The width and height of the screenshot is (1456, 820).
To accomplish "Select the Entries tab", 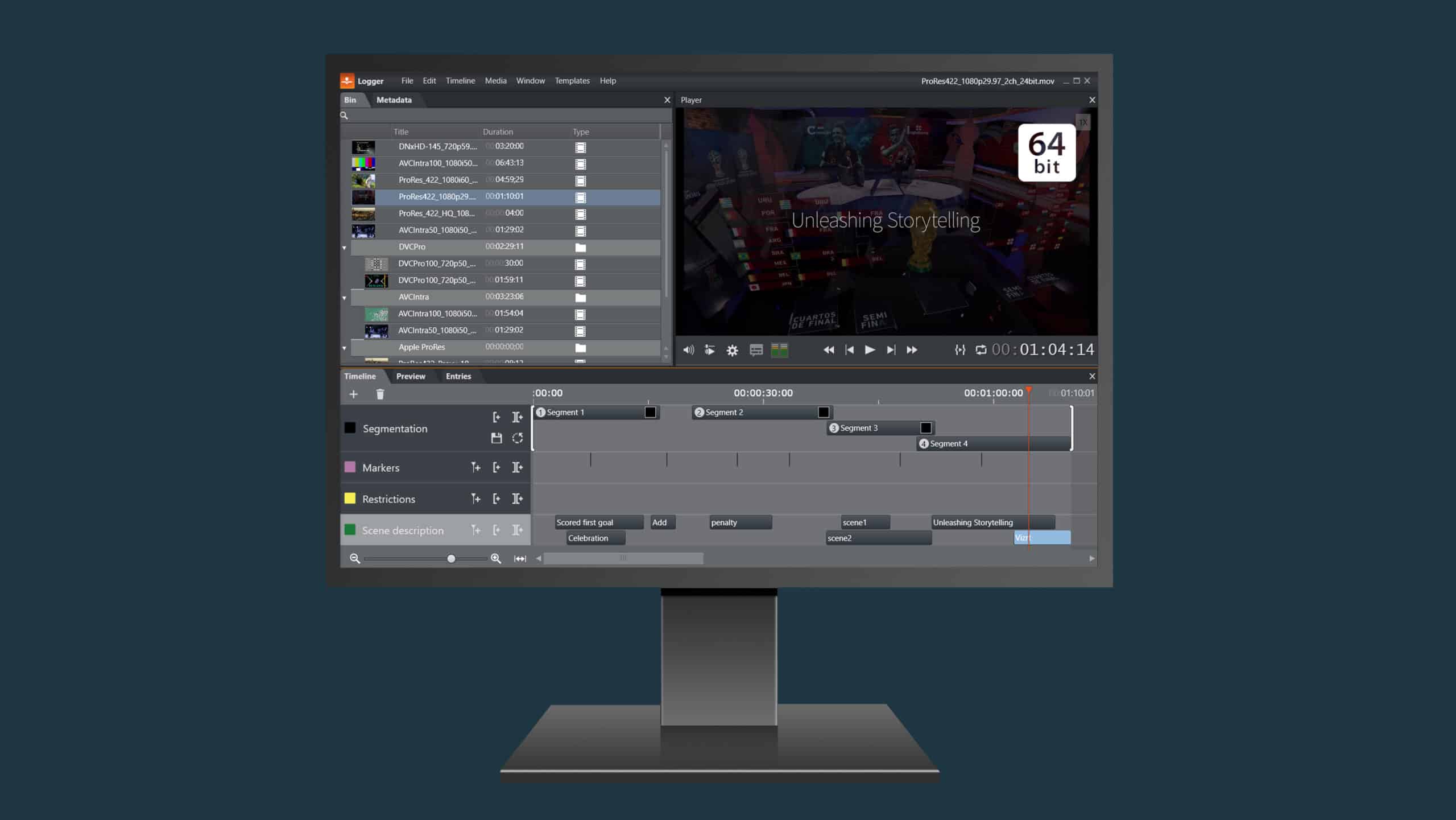I will pos(458,375).
